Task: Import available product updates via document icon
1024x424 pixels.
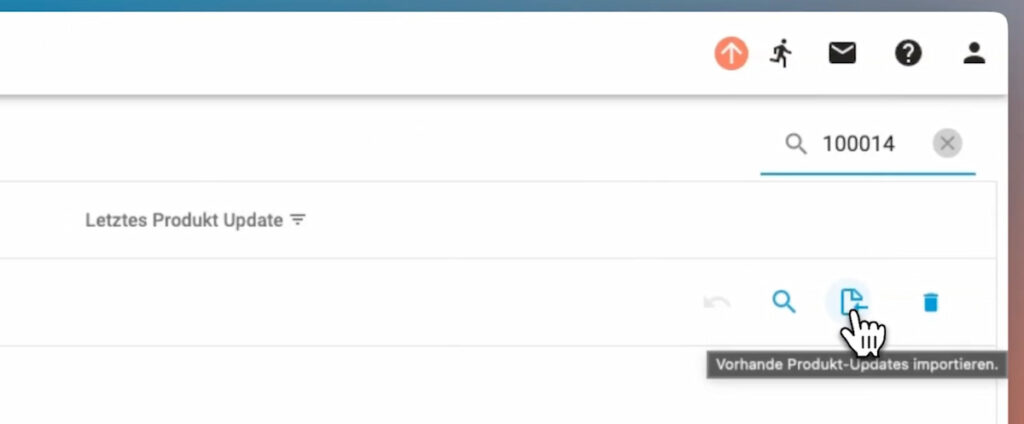Action: 852,301
